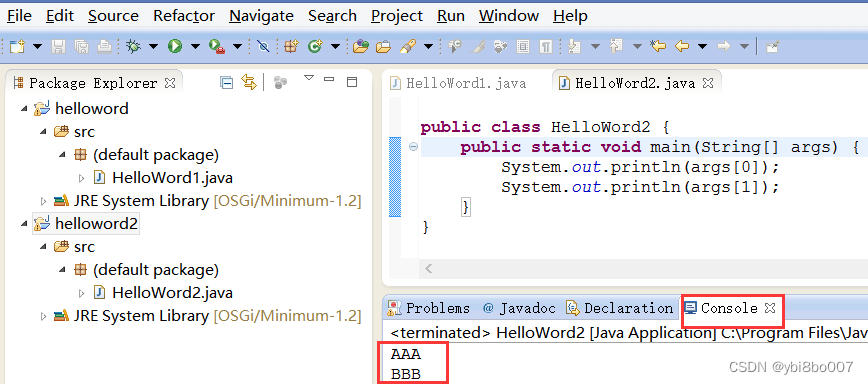Image resolution: width=868 pixels, height=384 pixels.
Task: Click the editor horizontal scrollbar left arrow
Action: [x=428, y=269]
